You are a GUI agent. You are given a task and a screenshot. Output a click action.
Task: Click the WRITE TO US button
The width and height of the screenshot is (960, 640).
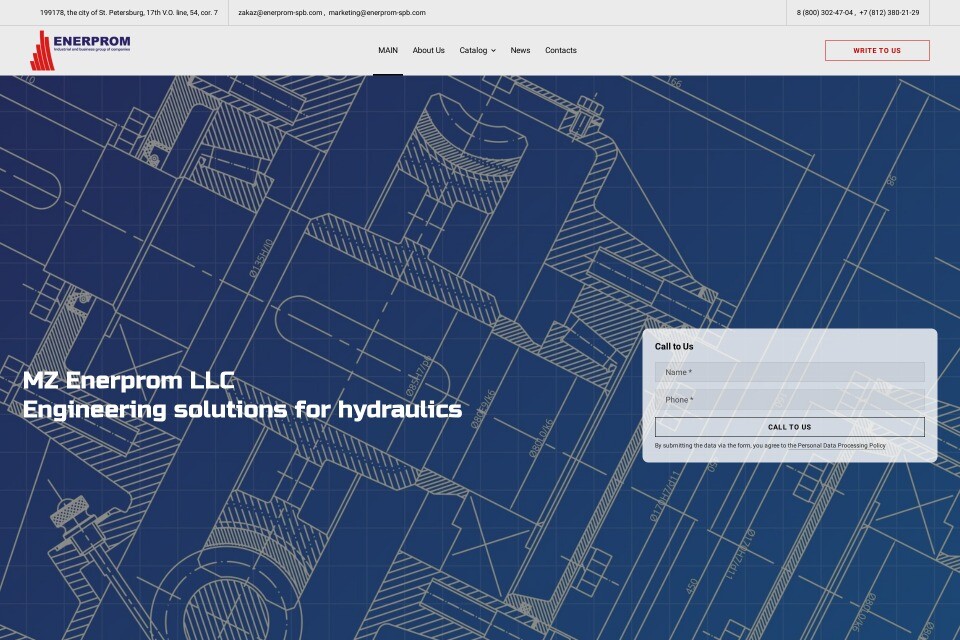coord(877,50)
